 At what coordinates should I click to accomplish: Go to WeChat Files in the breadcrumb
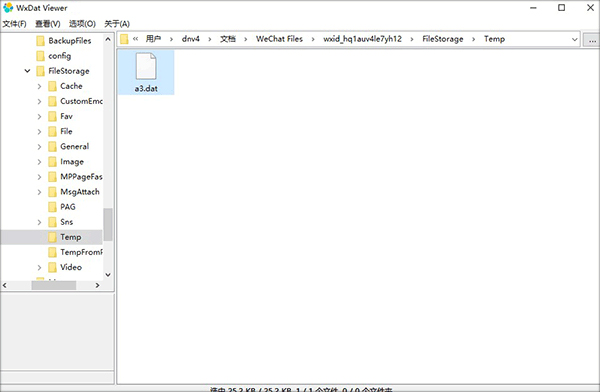(x=279, y=39)
